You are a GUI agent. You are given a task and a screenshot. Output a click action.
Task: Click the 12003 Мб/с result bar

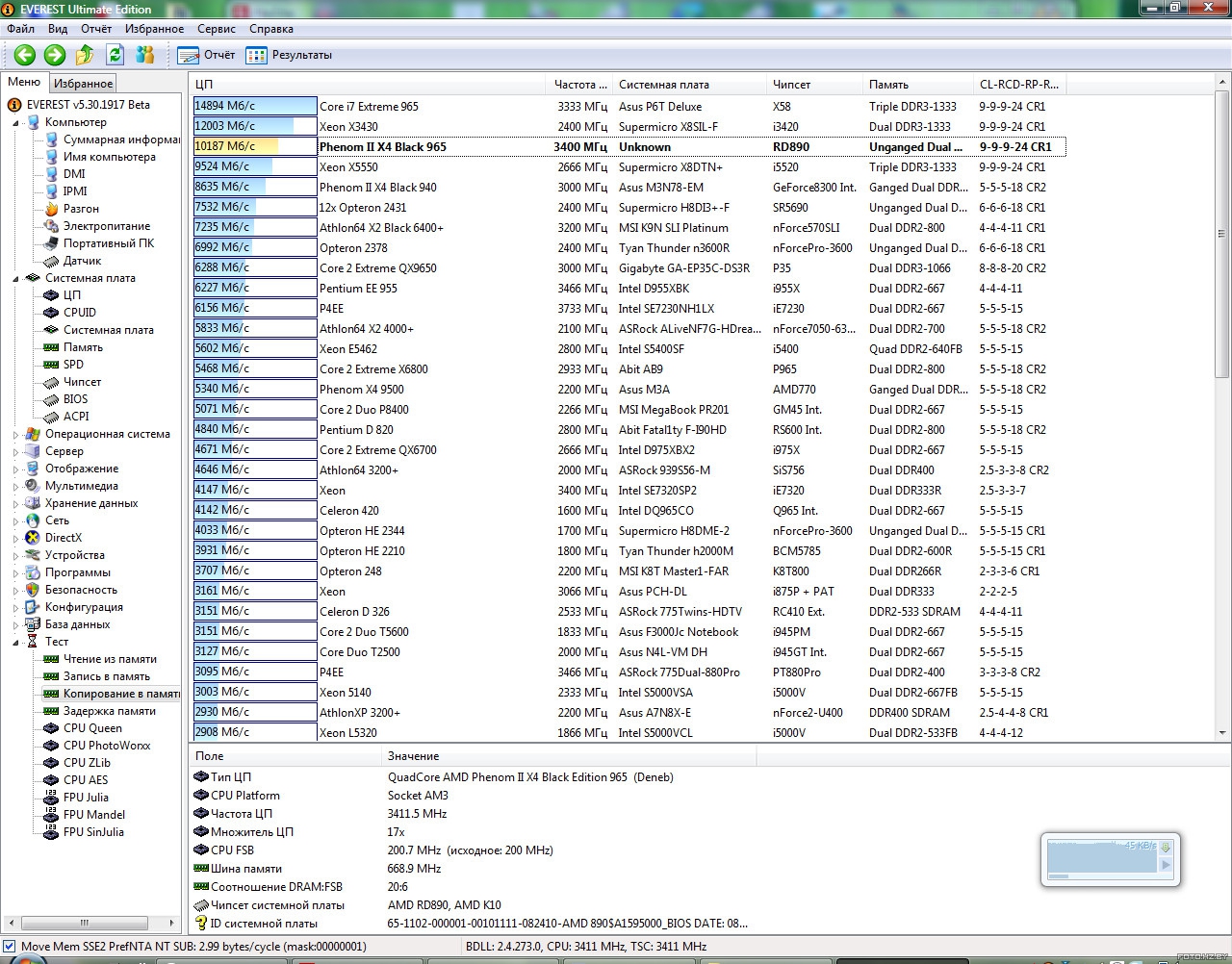[x=255, y=127]
